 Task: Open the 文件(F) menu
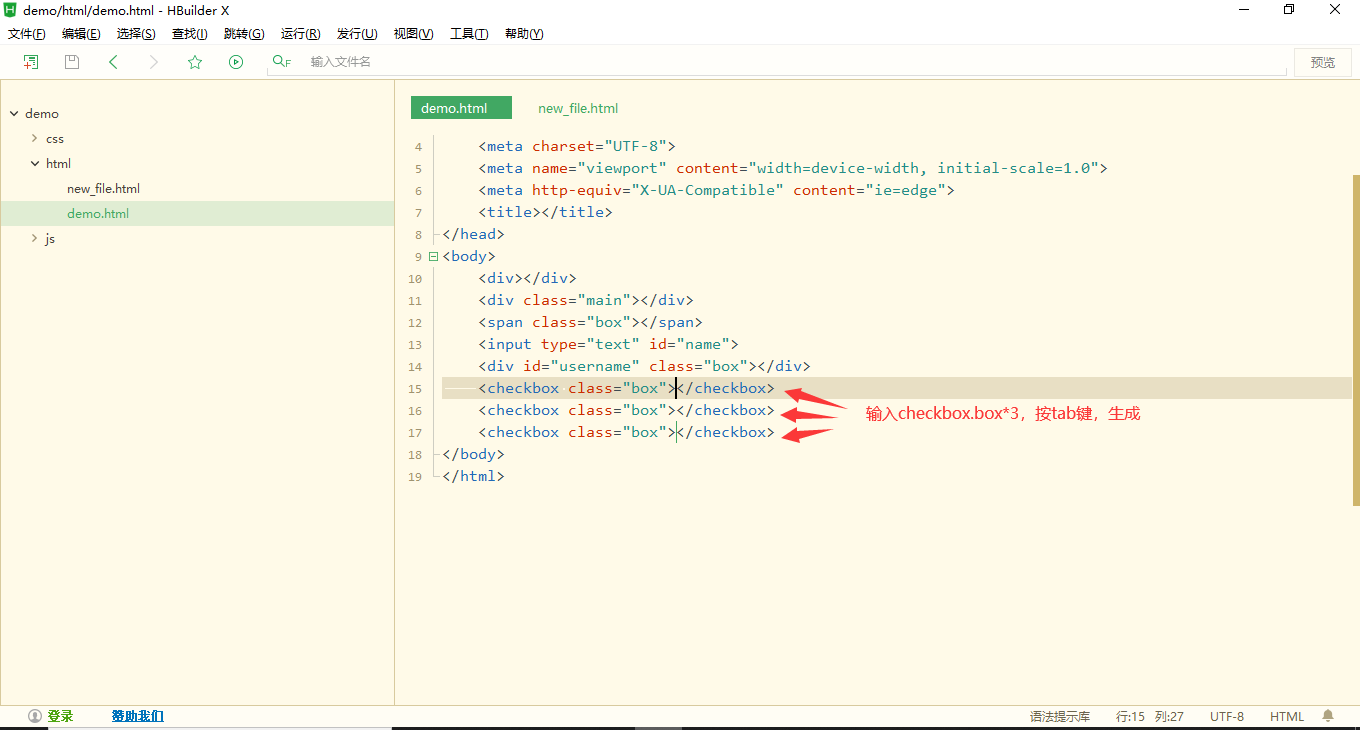click(26, 34)
